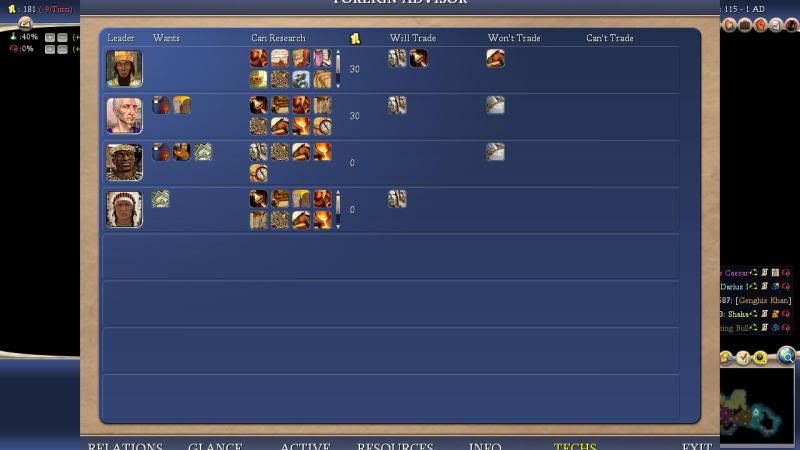Click molten metal tech in Sitting Bull's research list

[x=322, y=220]
